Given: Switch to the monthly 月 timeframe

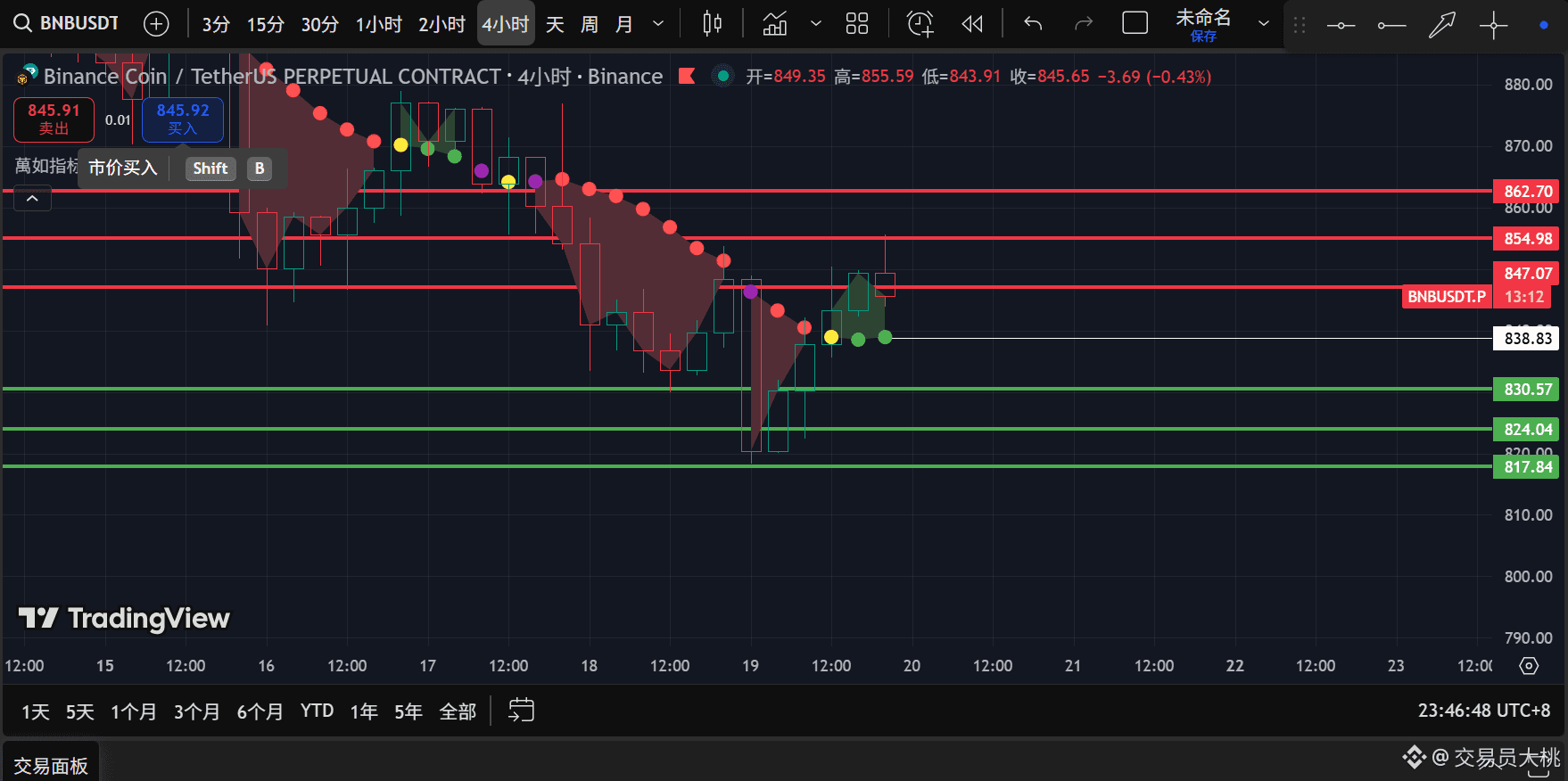Looking at the screenshot, I should [624, 24].
